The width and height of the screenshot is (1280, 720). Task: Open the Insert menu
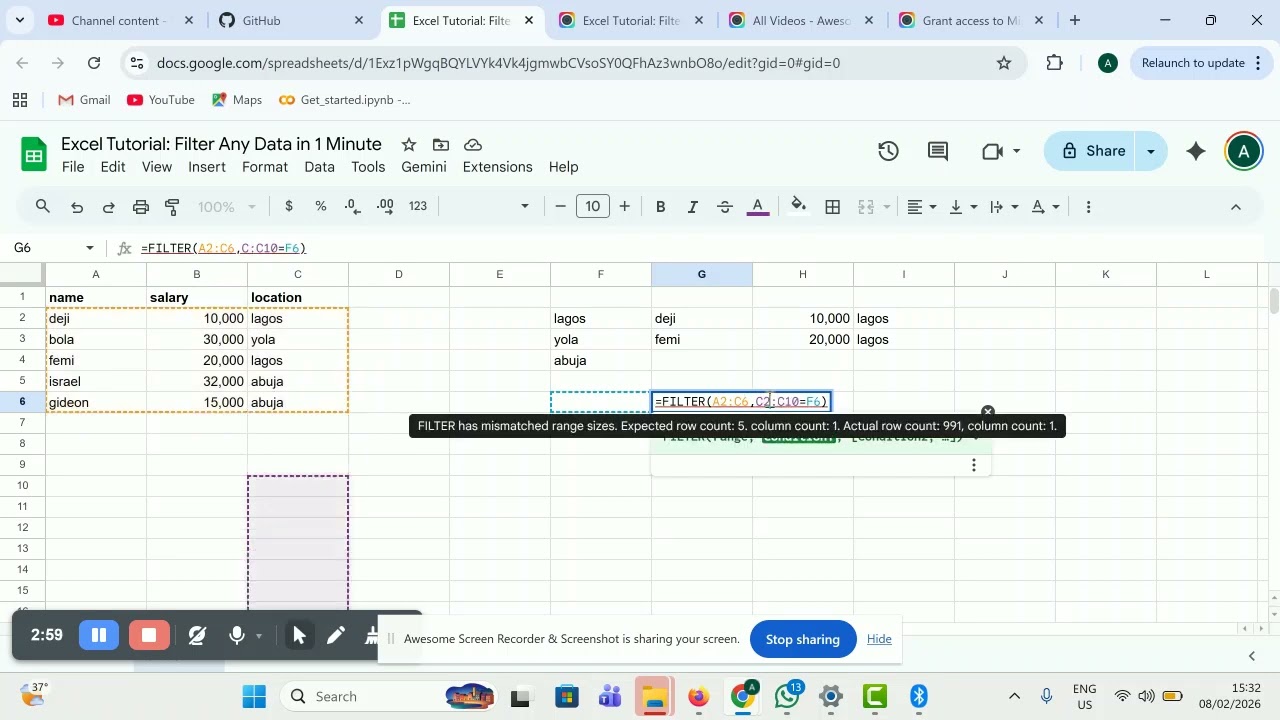click(x=207, y=167)
